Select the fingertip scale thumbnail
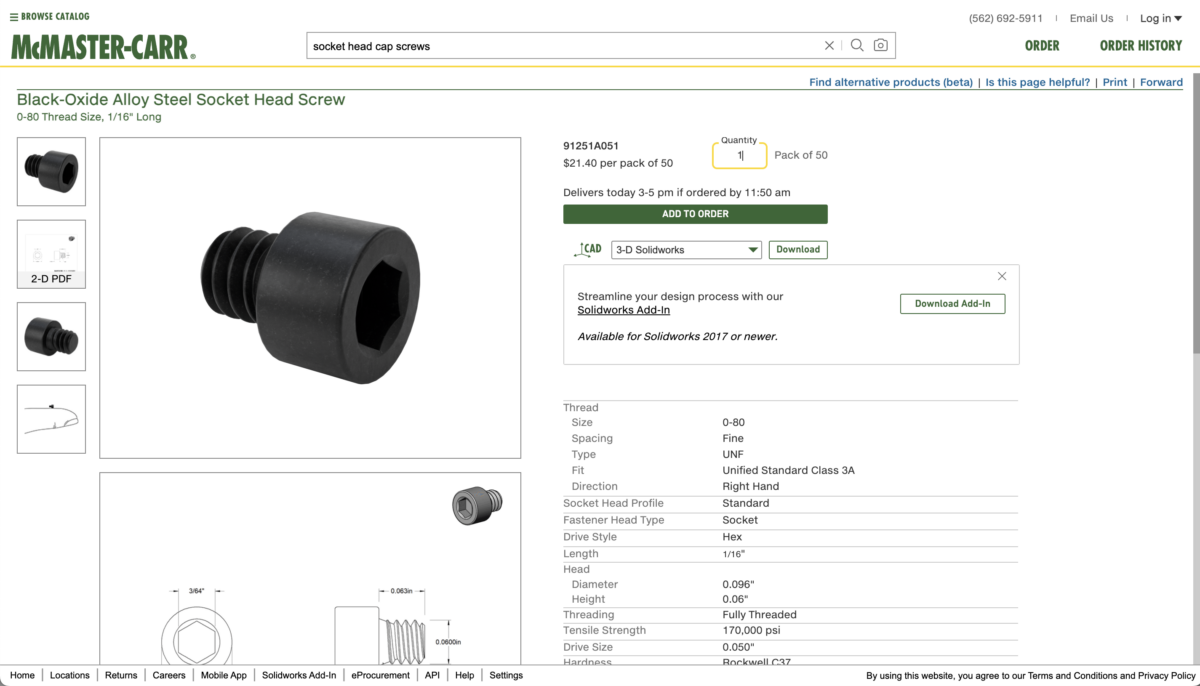Viewport: 1200px width, 686px height. pos(51,419)
